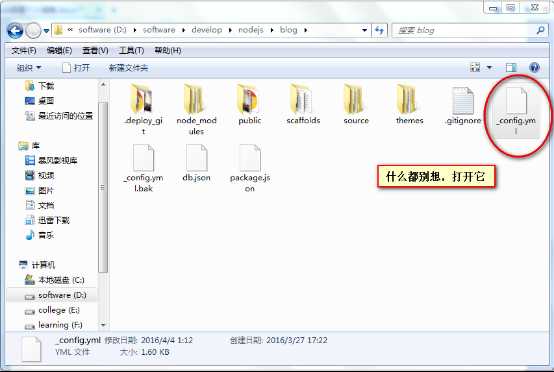Select the node_modules folder
554x372 pixels.
[196, 109]
